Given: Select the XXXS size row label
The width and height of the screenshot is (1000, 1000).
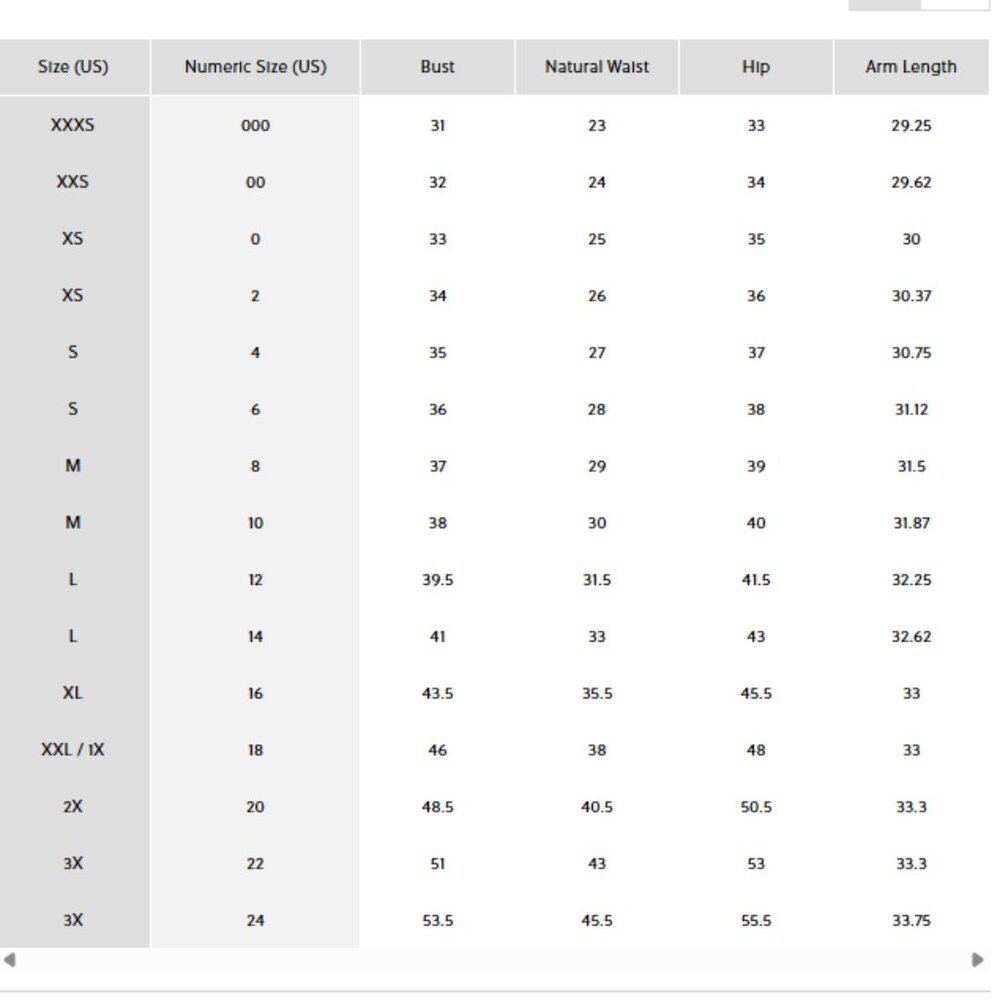Looking at the screenshot, I should pyautogui.click(x=73, y=125).
